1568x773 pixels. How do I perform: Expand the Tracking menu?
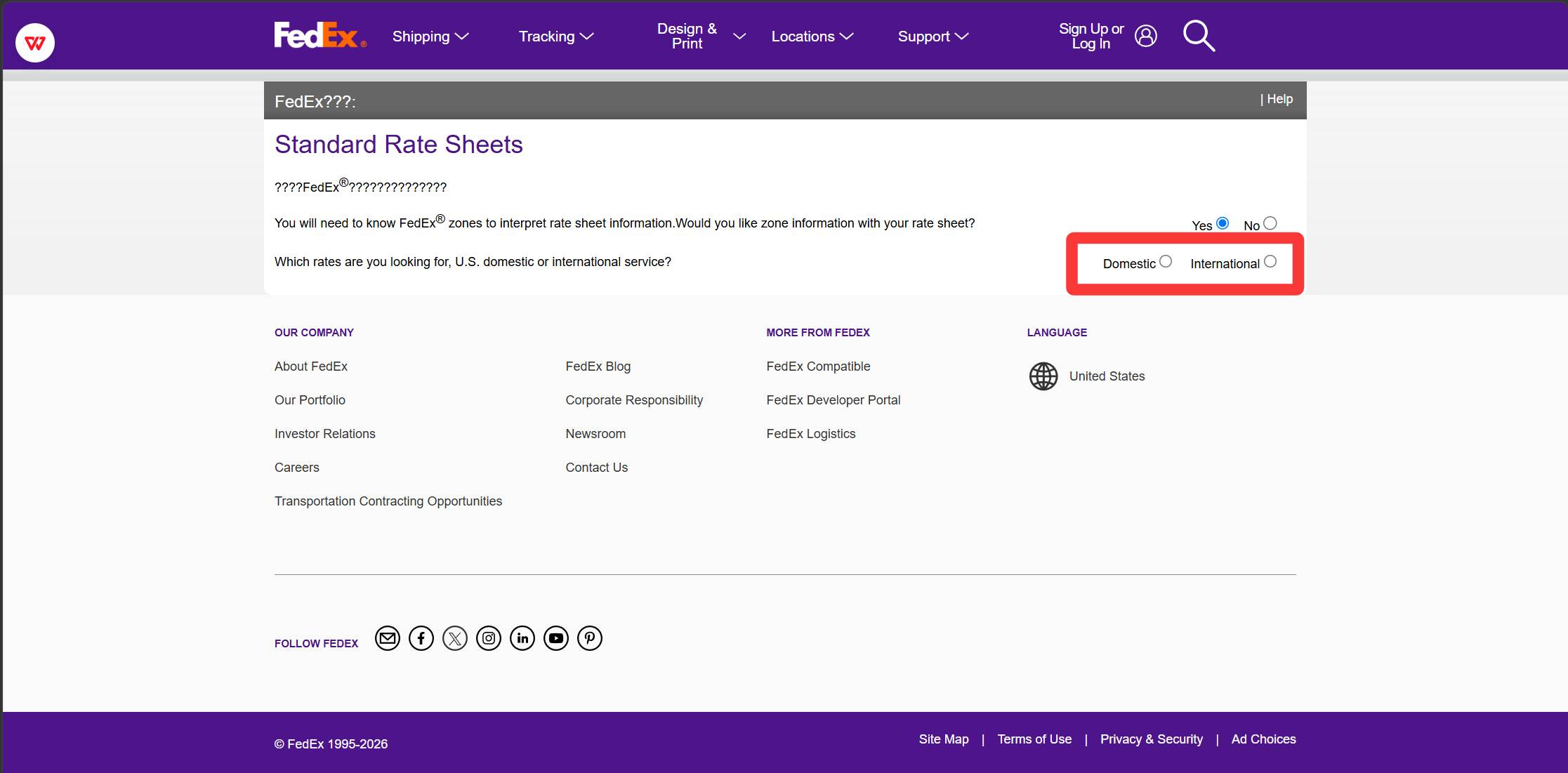click(556, 37)
